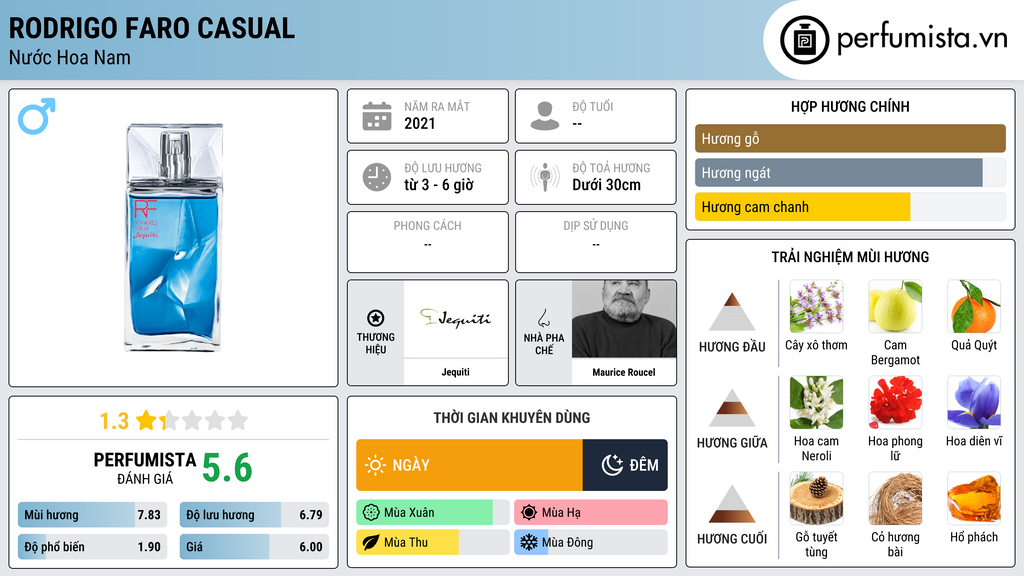Click the Hương đầu pyramid icon
The height and width of the screenshot is (576, 1024).
[x=732, y=312]
